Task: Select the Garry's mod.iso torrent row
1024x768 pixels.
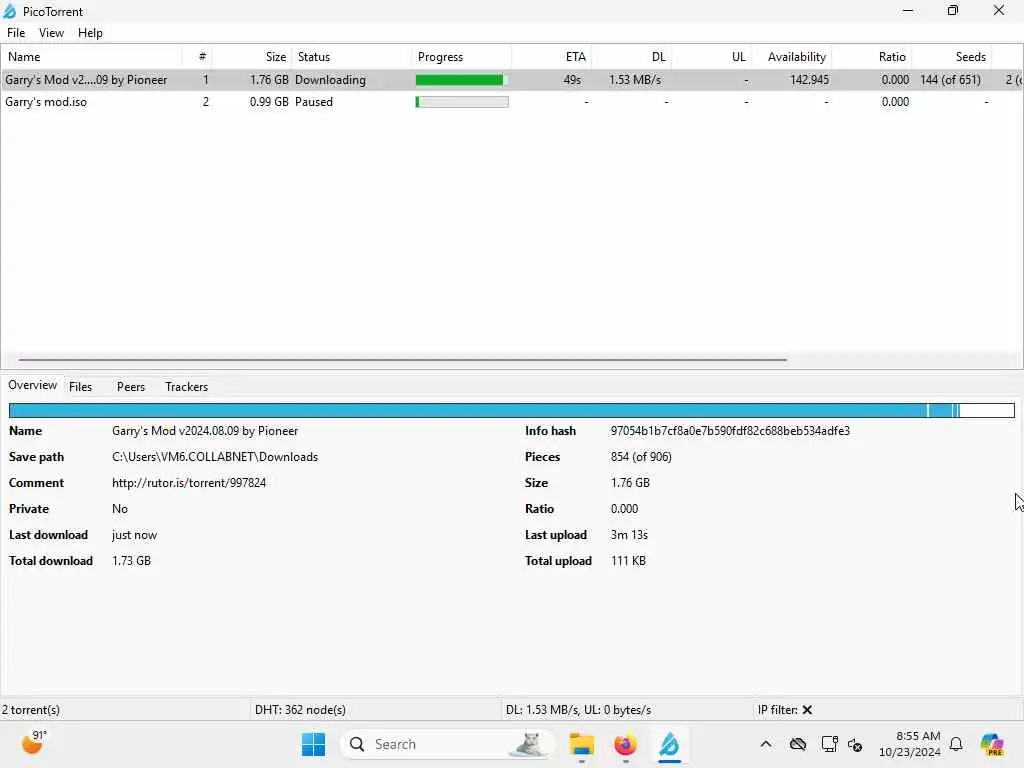Action: click(512, 102)
